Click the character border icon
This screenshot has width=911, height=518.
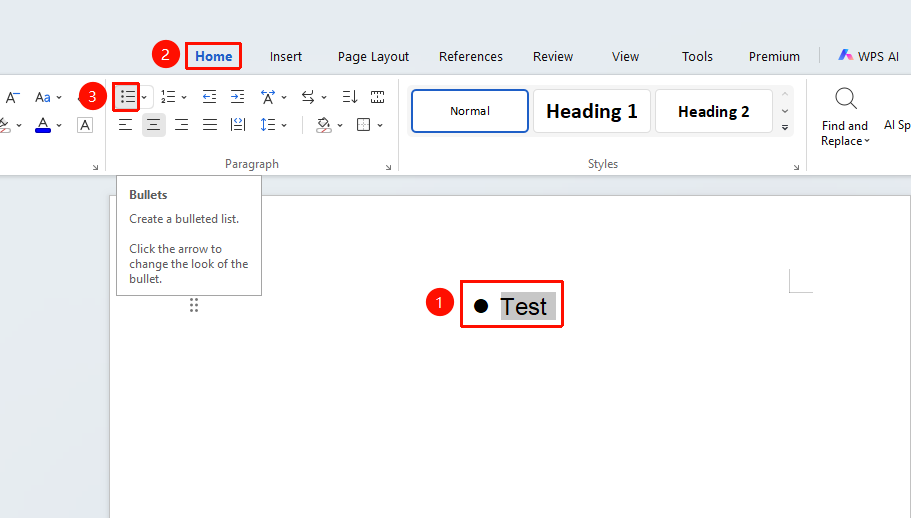[x=85, y=125]
